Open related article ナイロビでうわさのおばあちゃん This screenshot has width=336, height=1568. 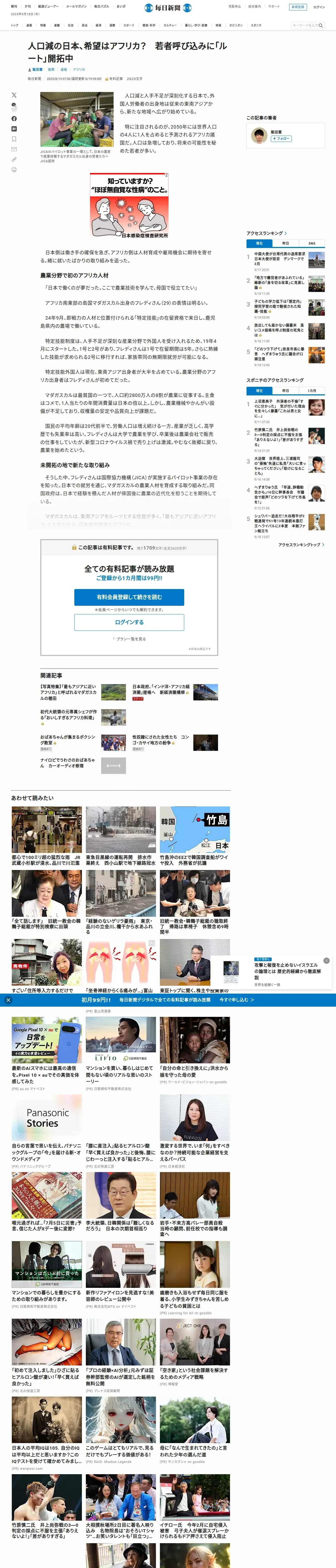[68, 763]
